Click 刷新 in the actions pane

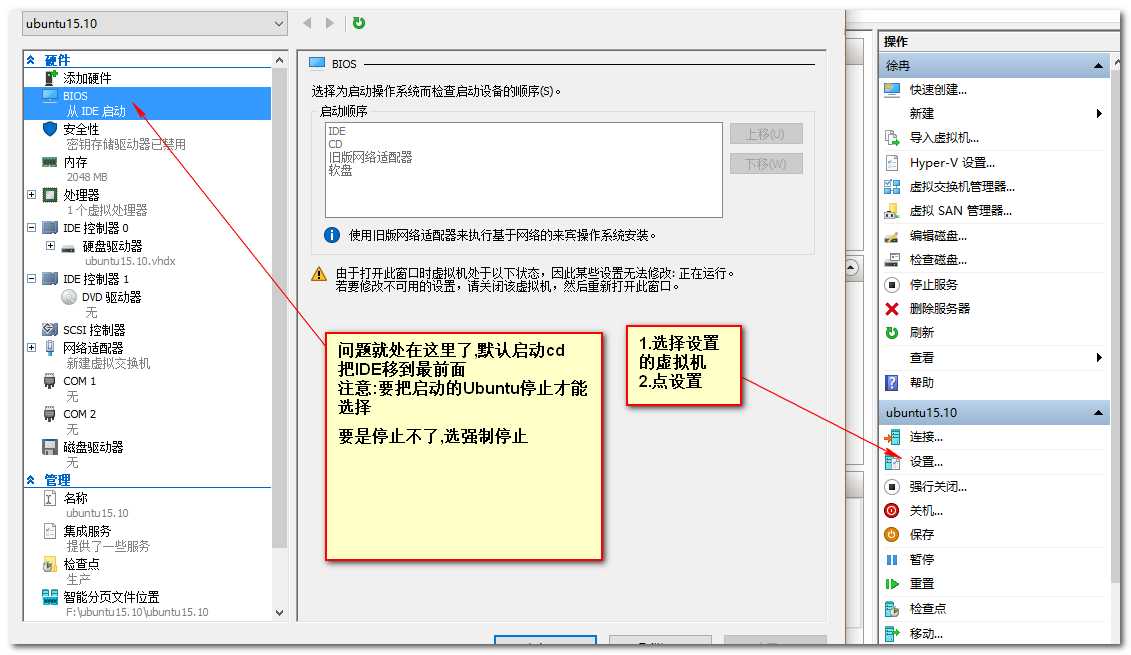(x=920, y=333)
